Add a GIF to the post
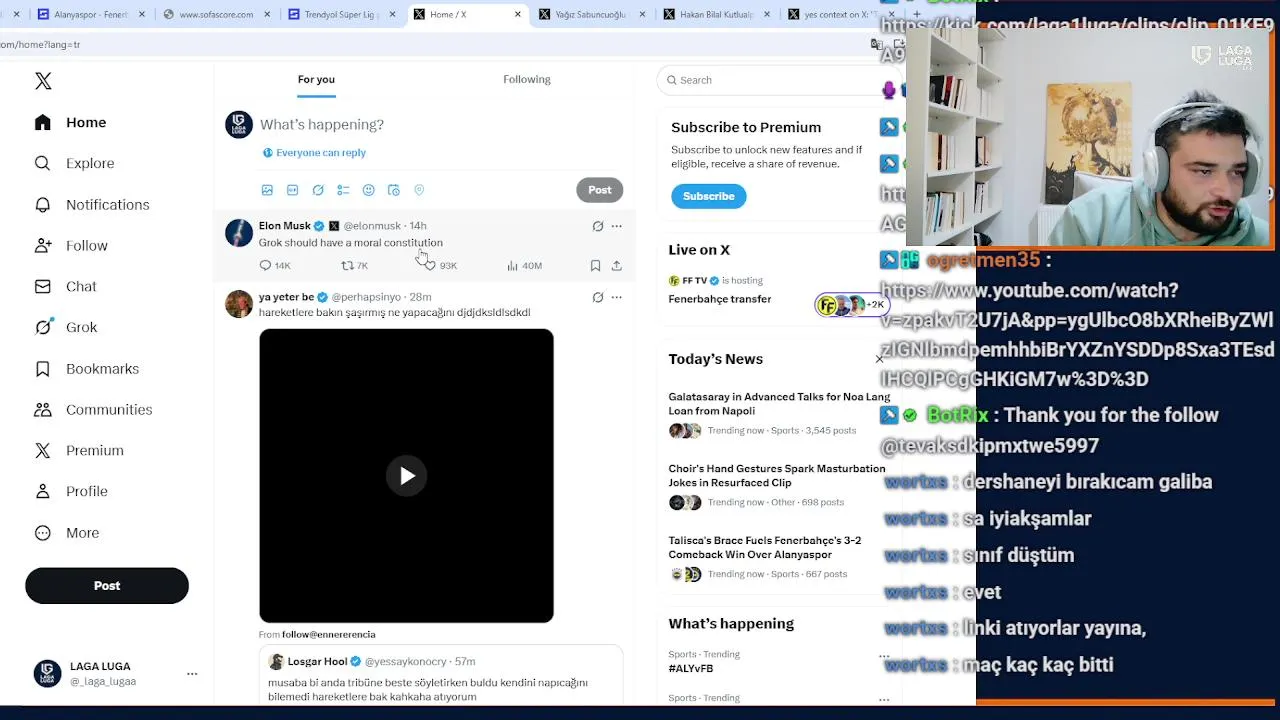This screenshot has height=720, width=1280. tap(292, 190)
